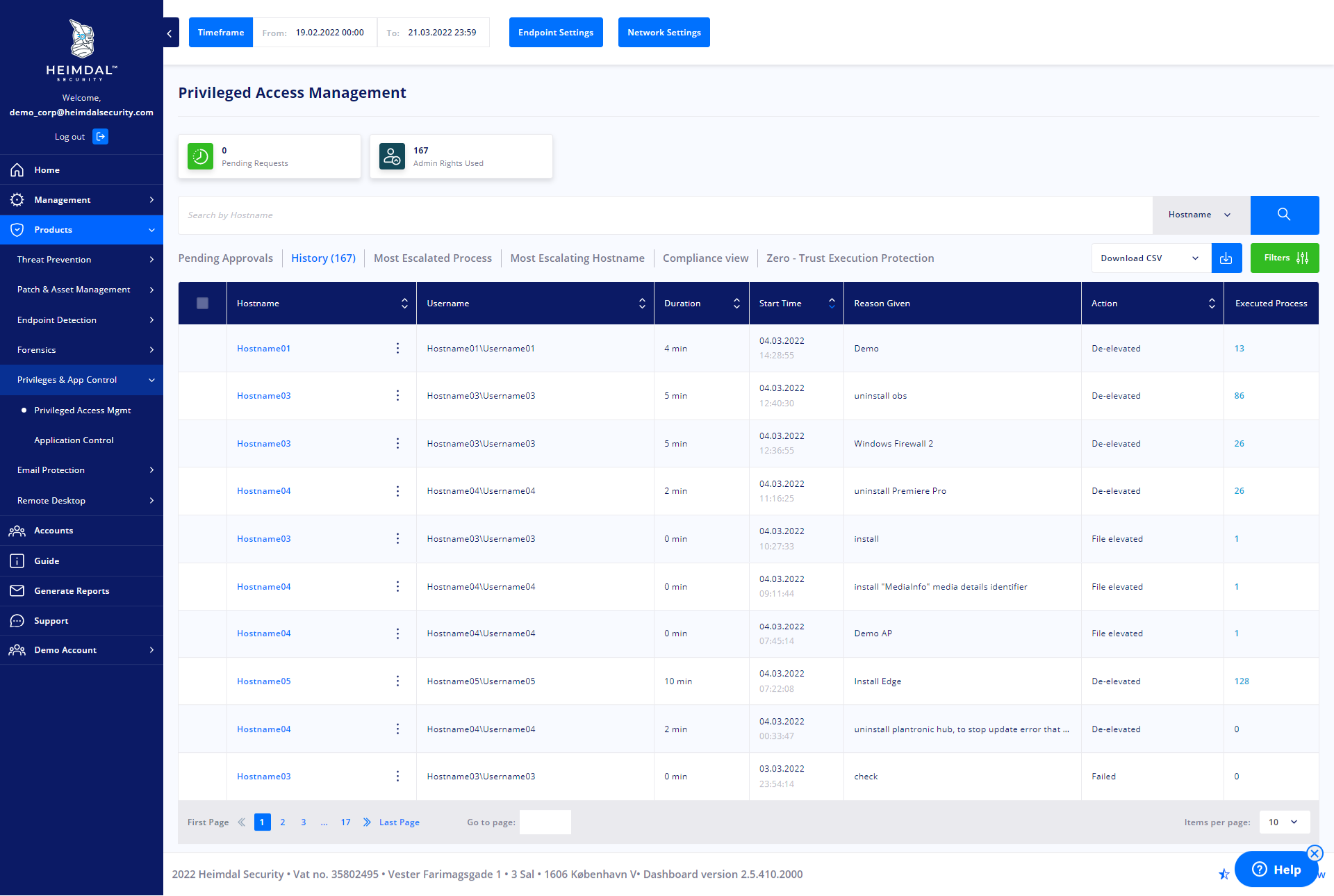
Task: Select the History (167) tab
Action: [323, 258]
